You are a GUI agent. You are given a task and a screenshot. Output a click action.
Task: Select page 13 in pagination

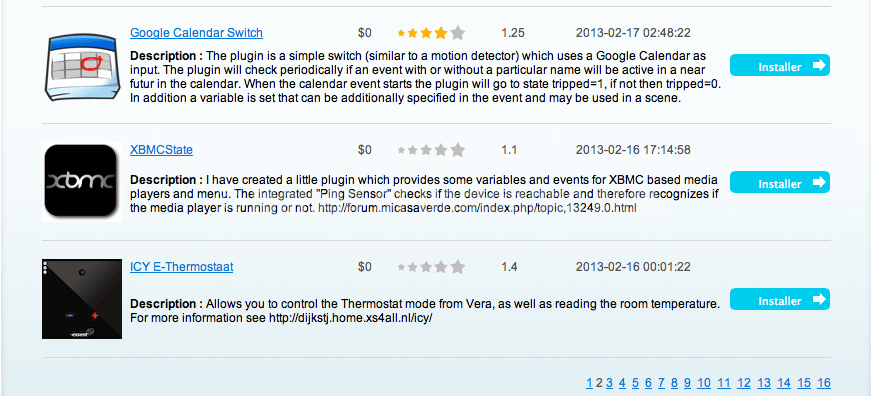764,383
